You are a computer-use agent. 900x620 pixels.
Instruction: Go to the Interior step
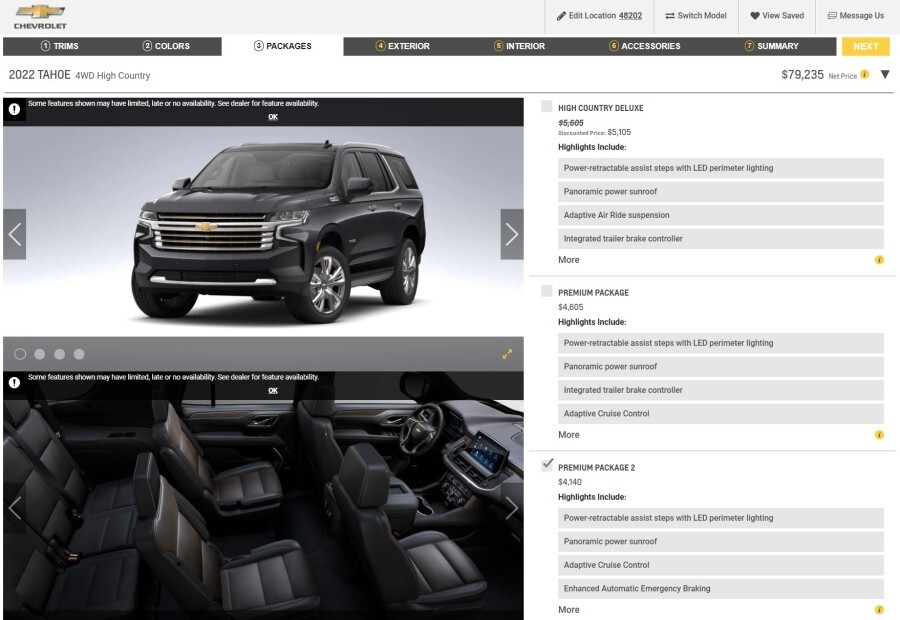point(519,46)
